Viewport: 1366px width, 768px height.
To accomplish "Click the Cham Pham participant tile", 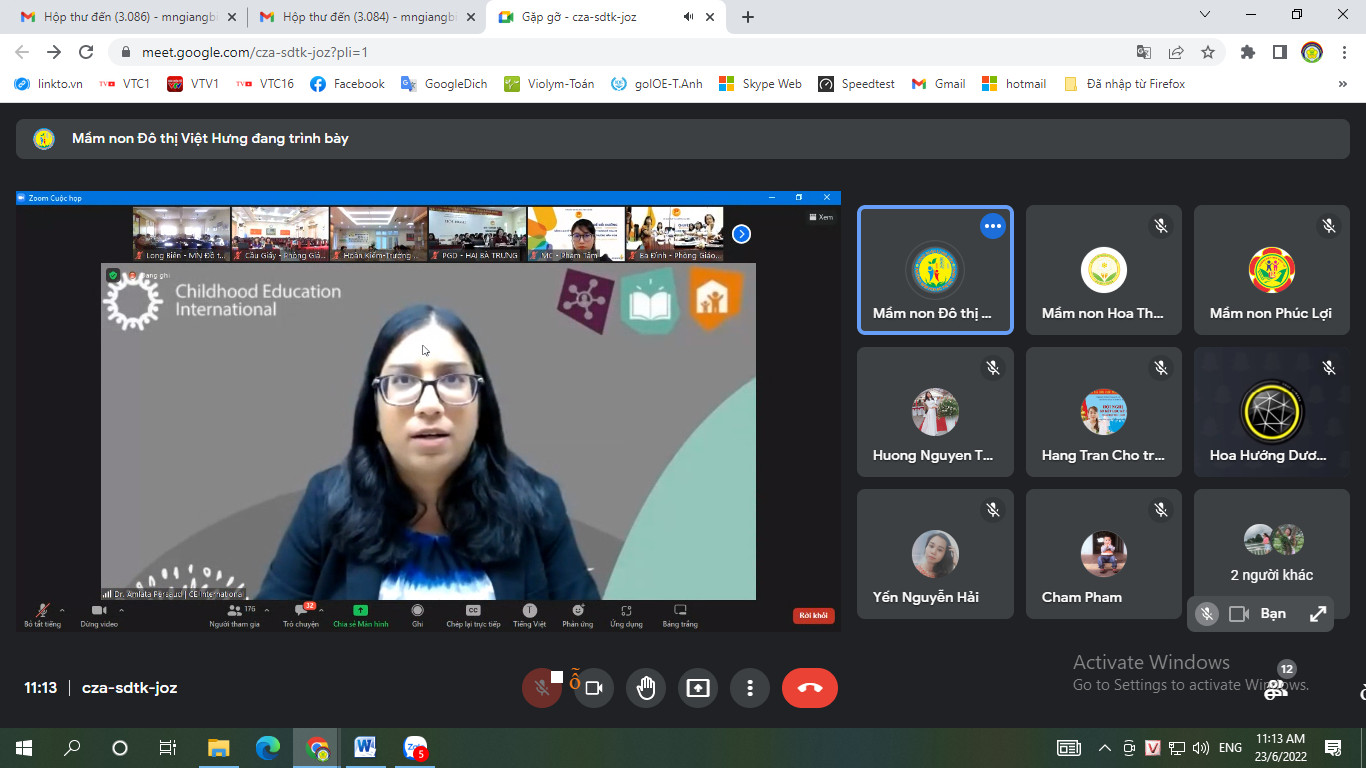I will pyautogui.click(x=1103, y=554).
